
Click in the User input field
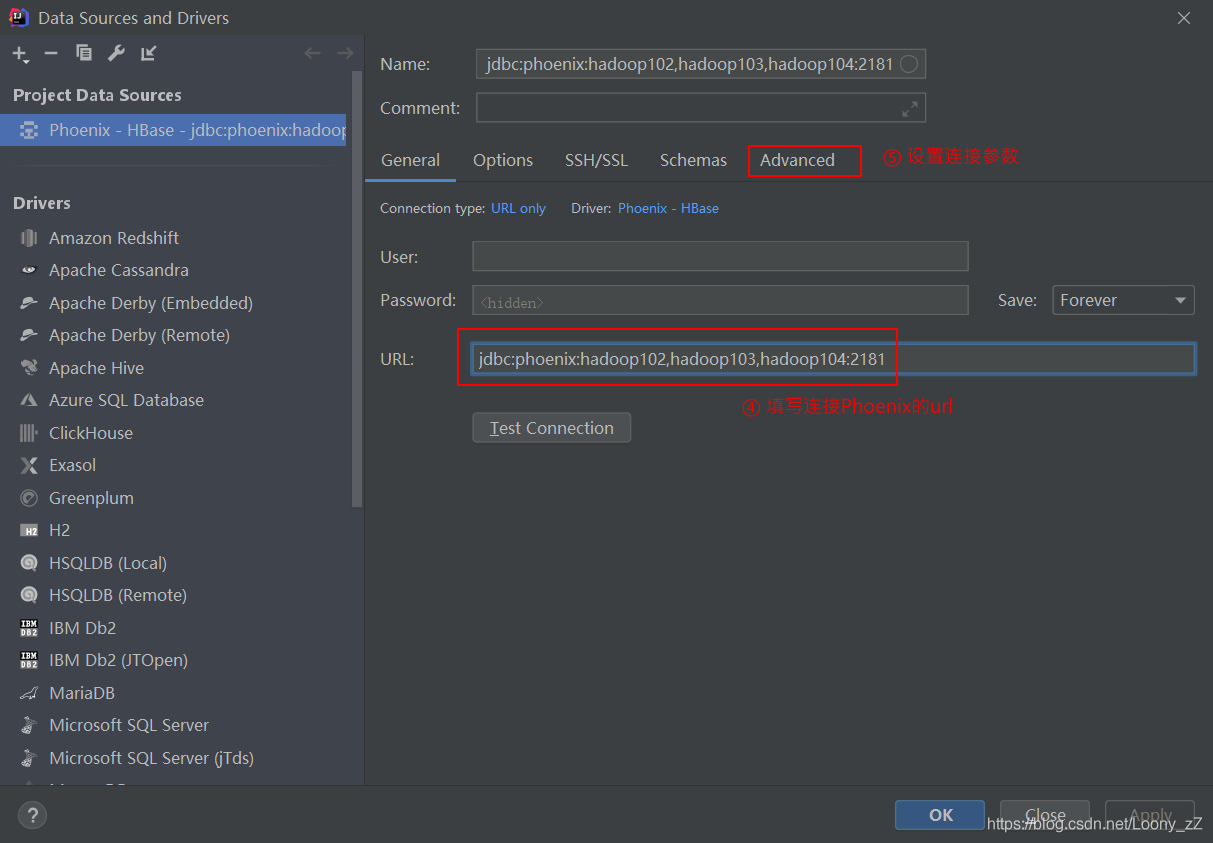coord(720,256)
